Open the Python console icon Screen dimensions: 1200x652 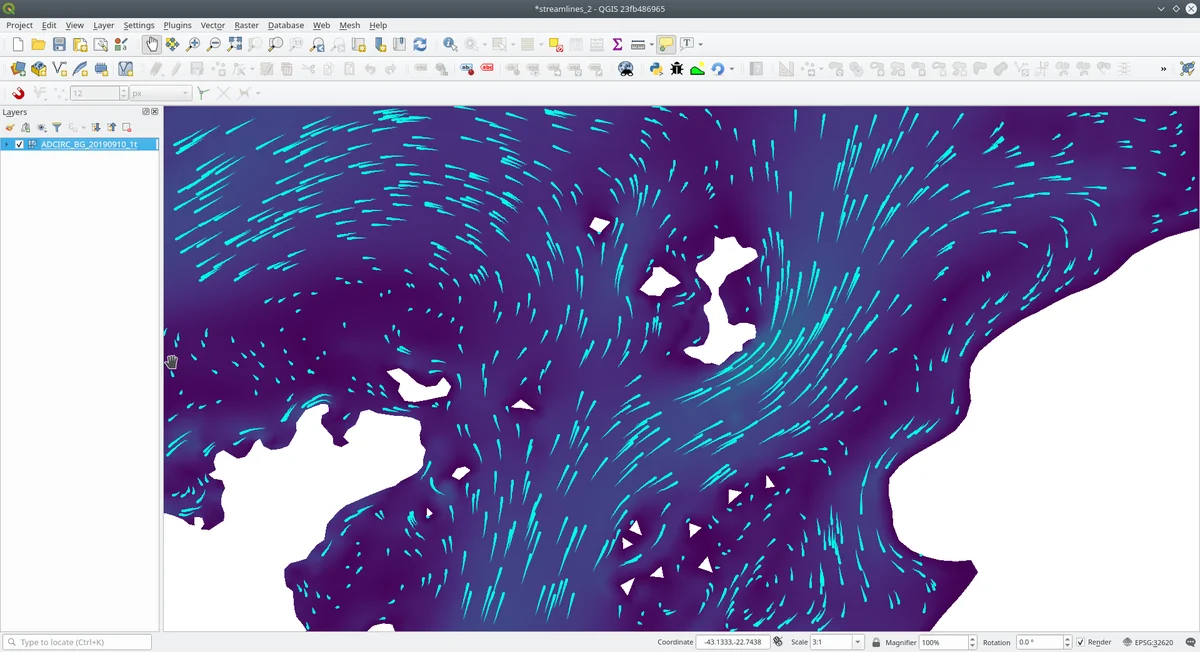pyautogui.click(x=656, y=69)
